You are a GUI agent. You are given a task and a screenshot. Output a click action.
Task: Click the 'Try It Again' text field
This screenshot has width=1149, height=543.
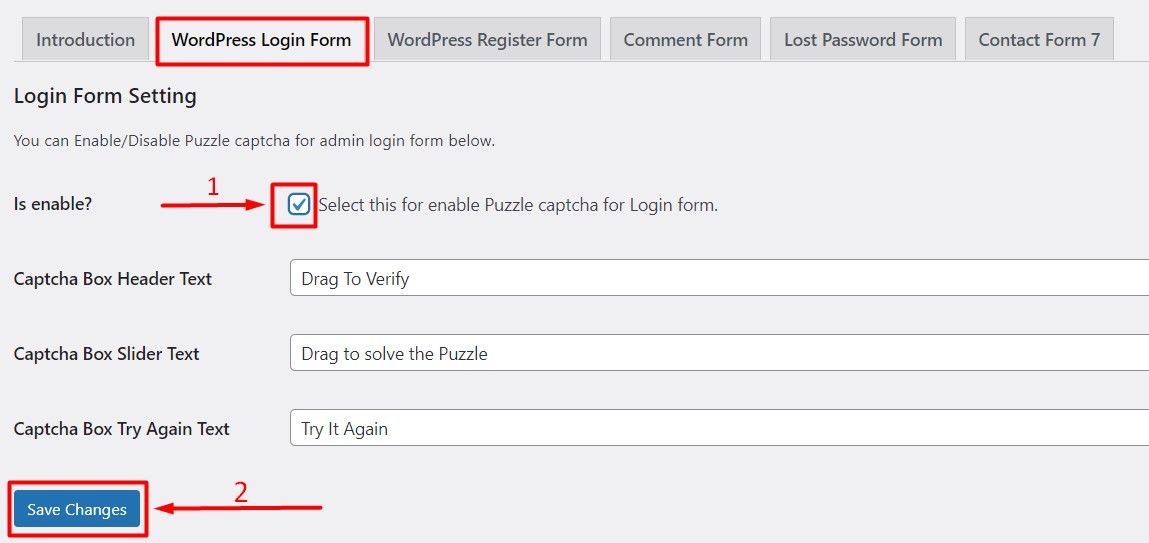click(x=720, y=428)
